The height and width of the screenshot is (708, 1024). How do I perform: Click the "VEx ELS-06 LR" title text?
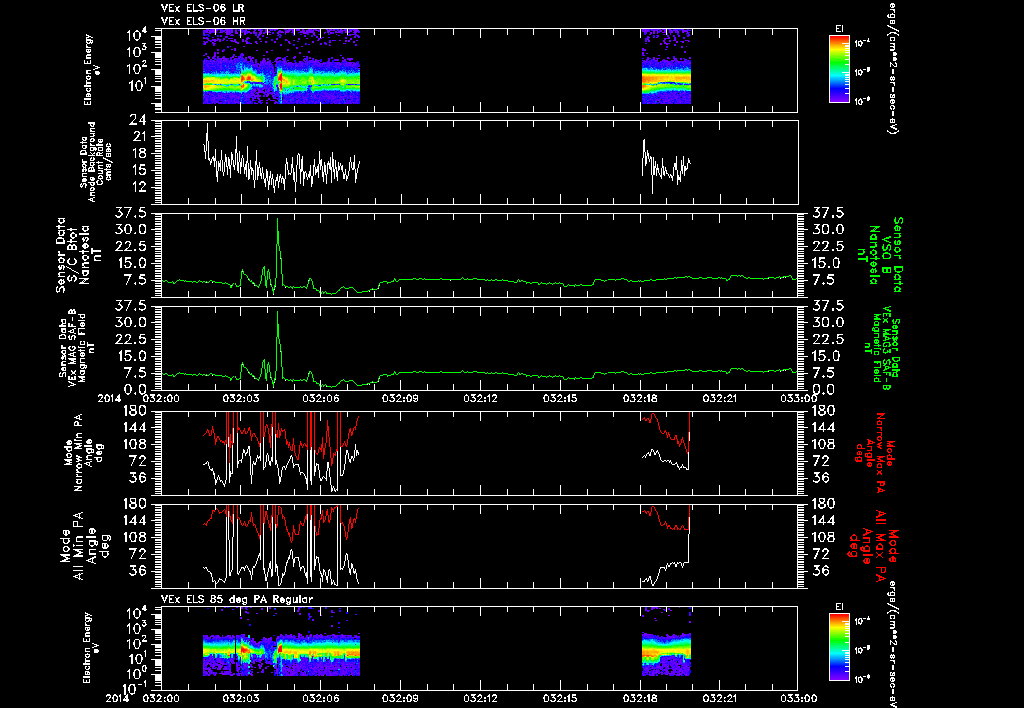point(202,8)
